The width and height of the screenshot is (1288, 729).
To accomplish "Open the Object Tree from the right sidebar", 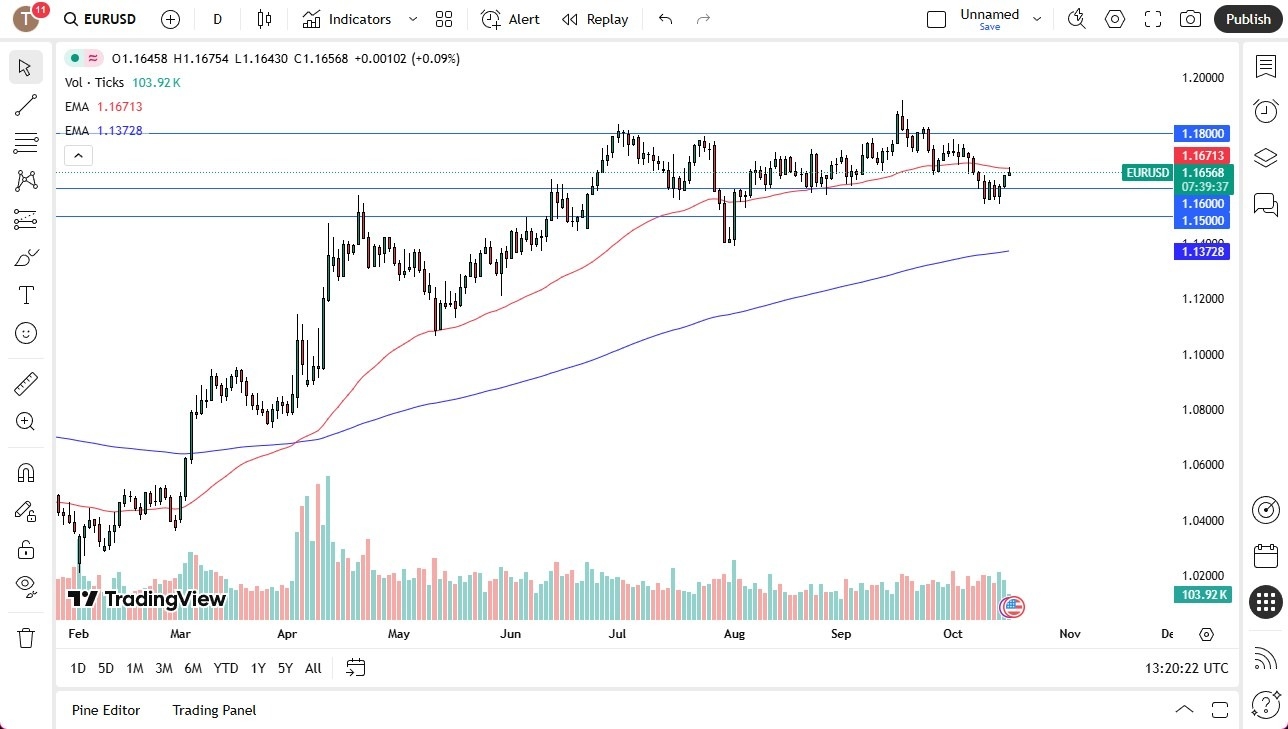I will 1266,157.
